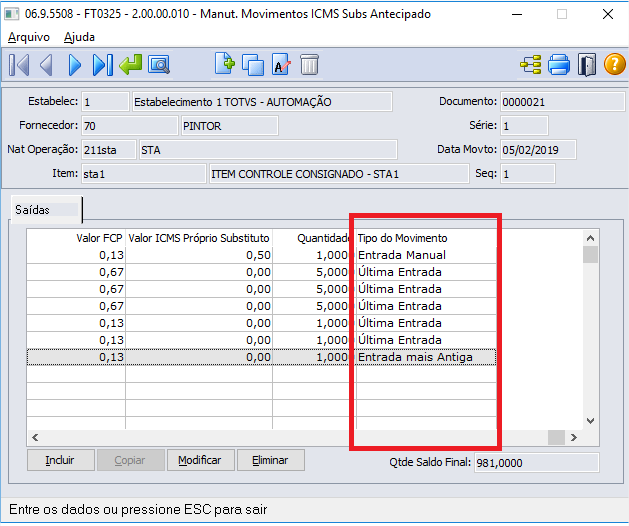Click the Data Movto field 05/02/2019
The height and width of the screenshot is (526, 629).
coord(538,150)
